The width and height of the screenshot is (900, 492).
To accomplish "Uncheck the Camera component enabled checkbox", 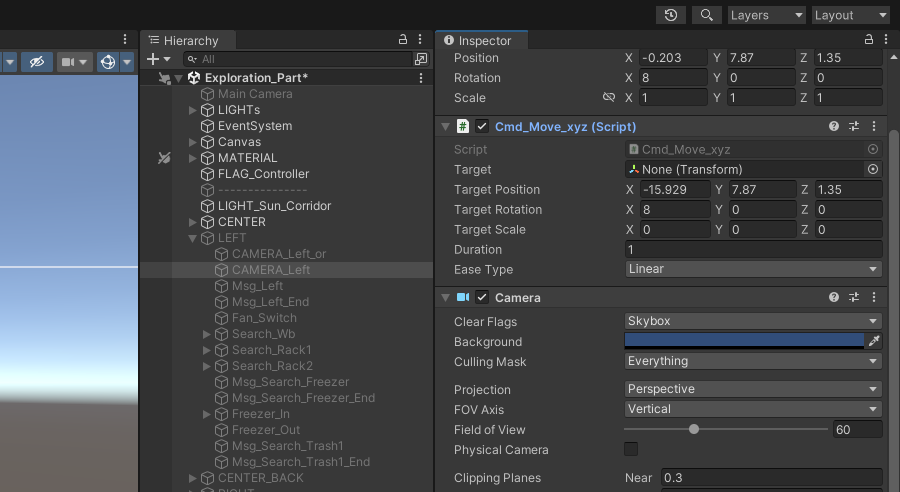I will tap(482, 298).
